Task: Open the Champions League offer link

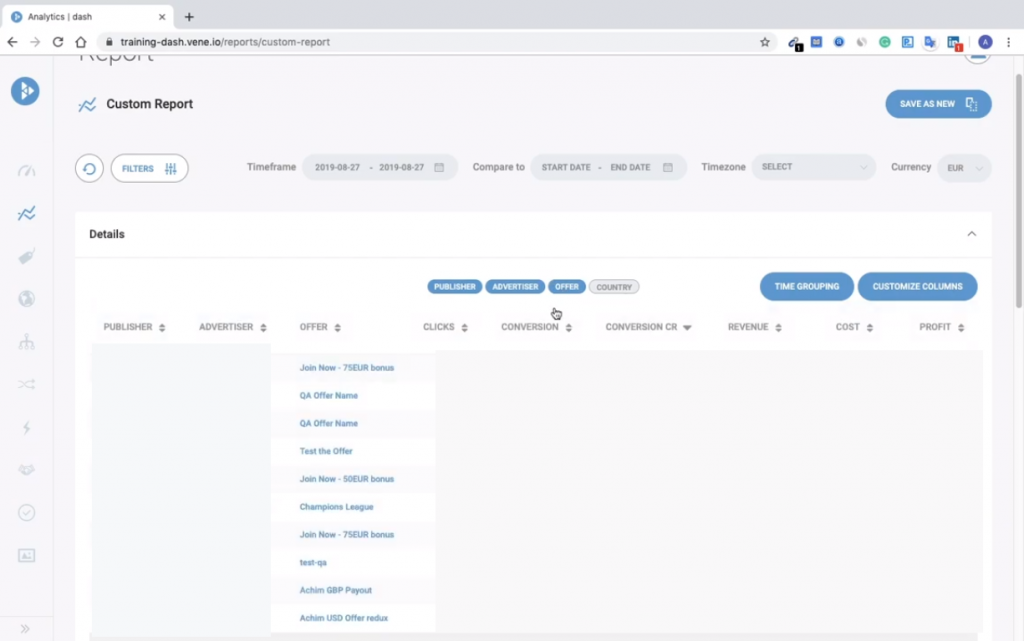Action: (x=336, y=507)
